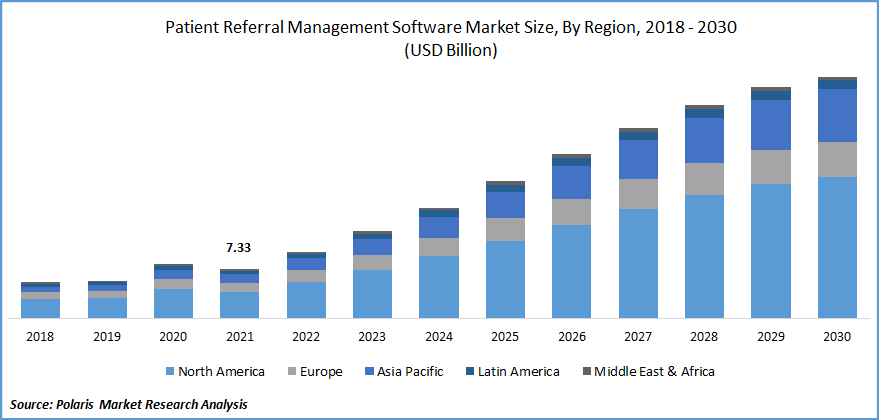This screenshot has height=420, width=879.
Task: Click the Latin America legend color swatch
Action: pos(470,371)
